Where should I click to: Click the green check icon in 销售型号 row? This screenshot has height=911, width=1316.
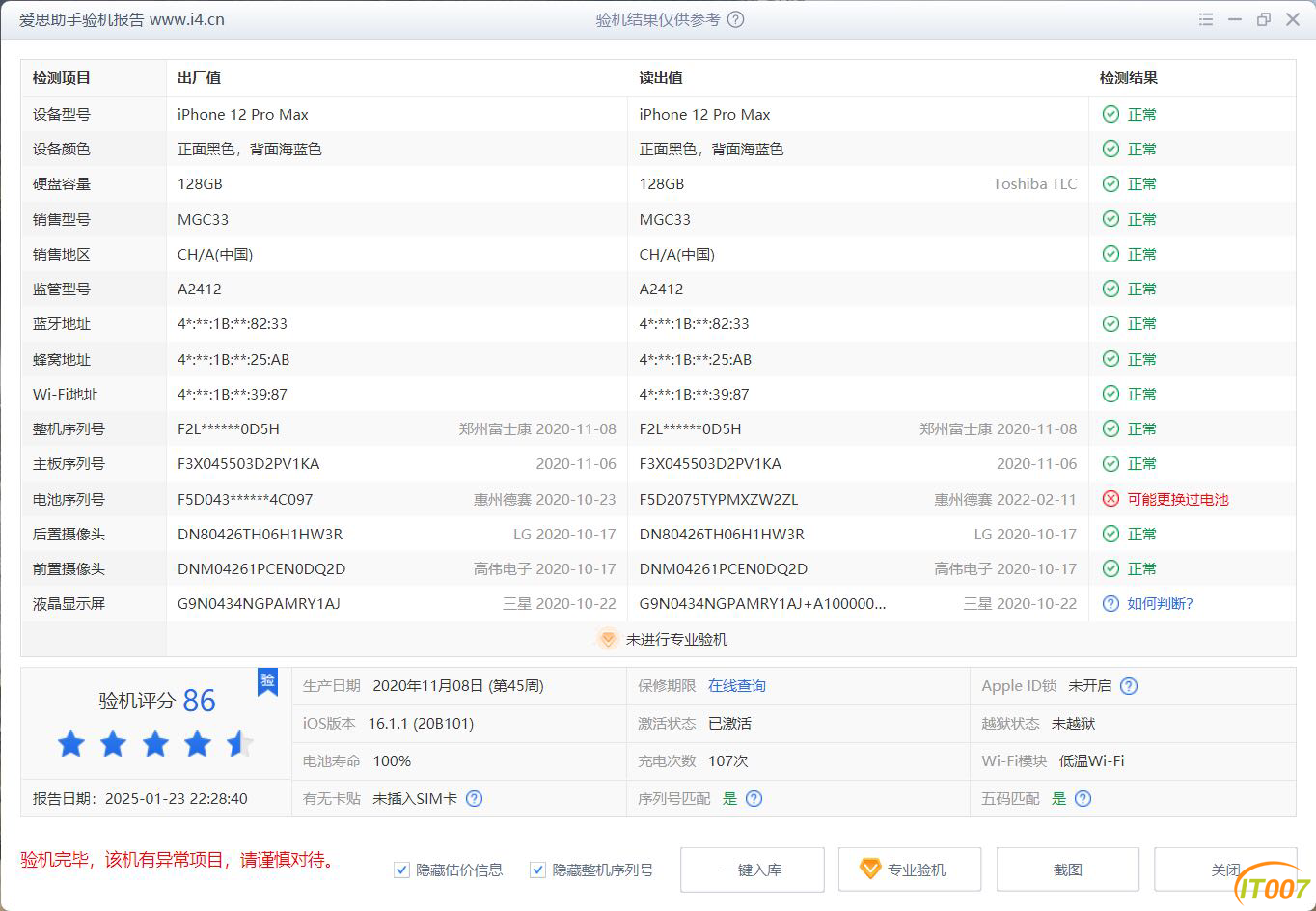tap(1110, 219)
